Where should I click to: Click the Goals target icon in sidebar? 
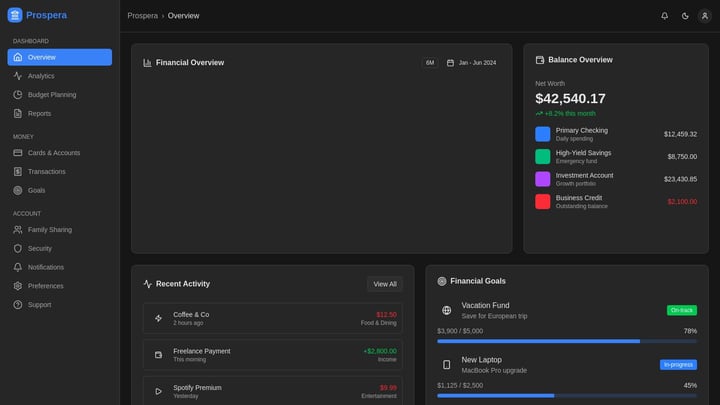(17, 190)
